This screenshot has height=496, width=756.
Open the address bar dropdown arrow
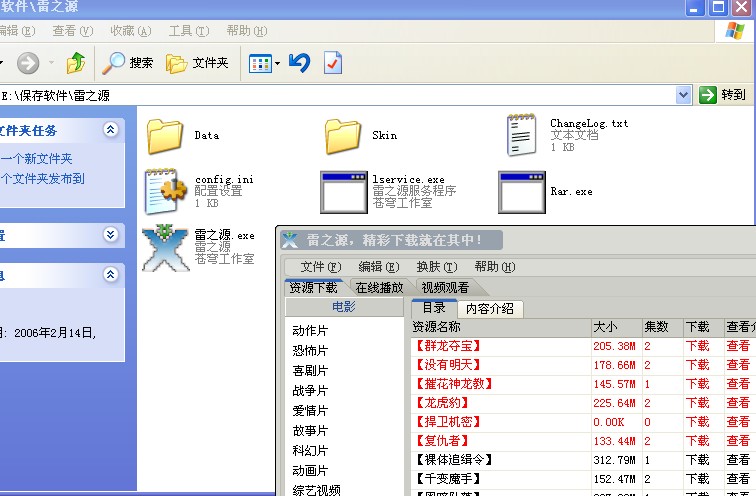click(683, 95)
